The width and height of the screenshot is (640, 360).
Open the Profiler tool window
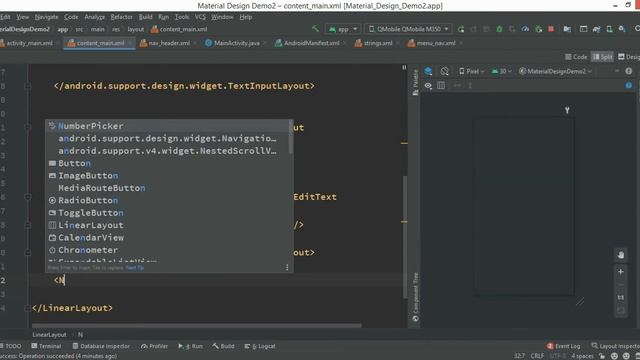pos(154,346)
